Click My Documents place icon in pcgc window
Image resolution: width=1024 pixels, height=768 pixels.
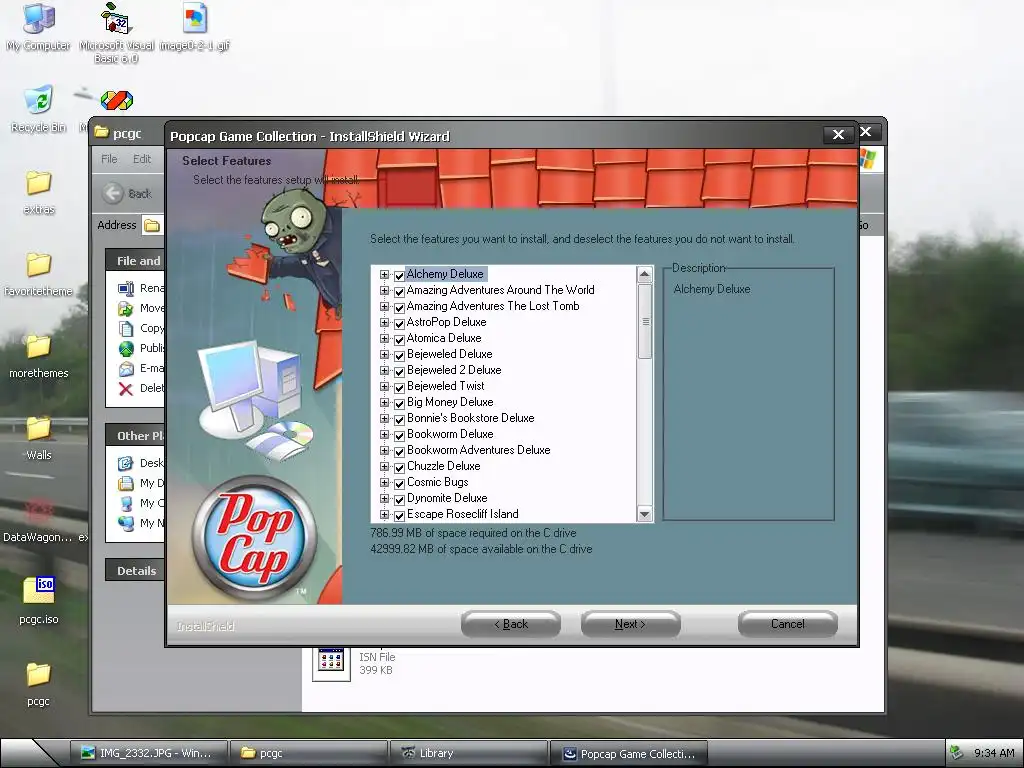click(126, 483)
